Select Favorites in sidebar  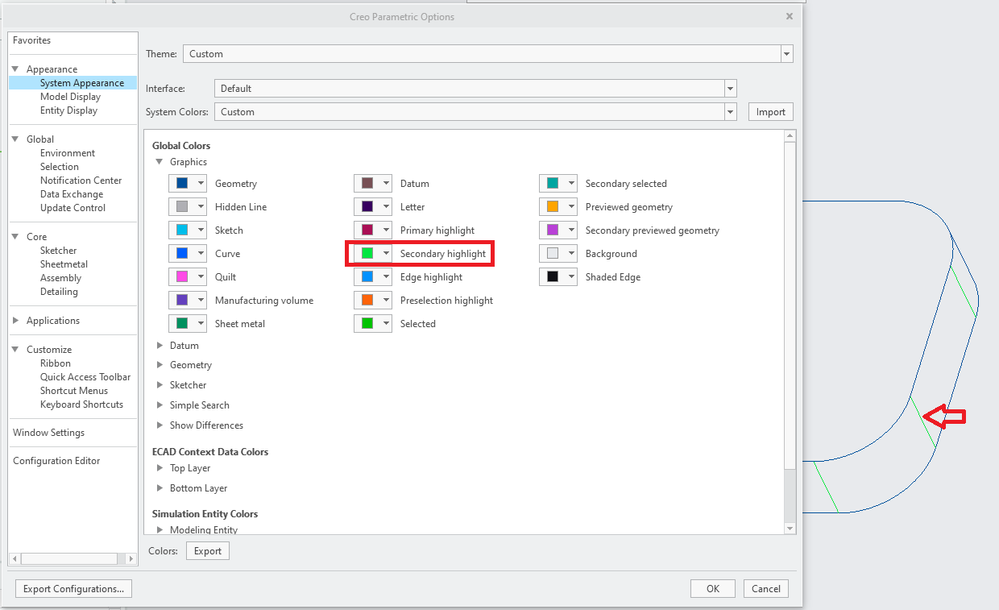click(31, 40)
